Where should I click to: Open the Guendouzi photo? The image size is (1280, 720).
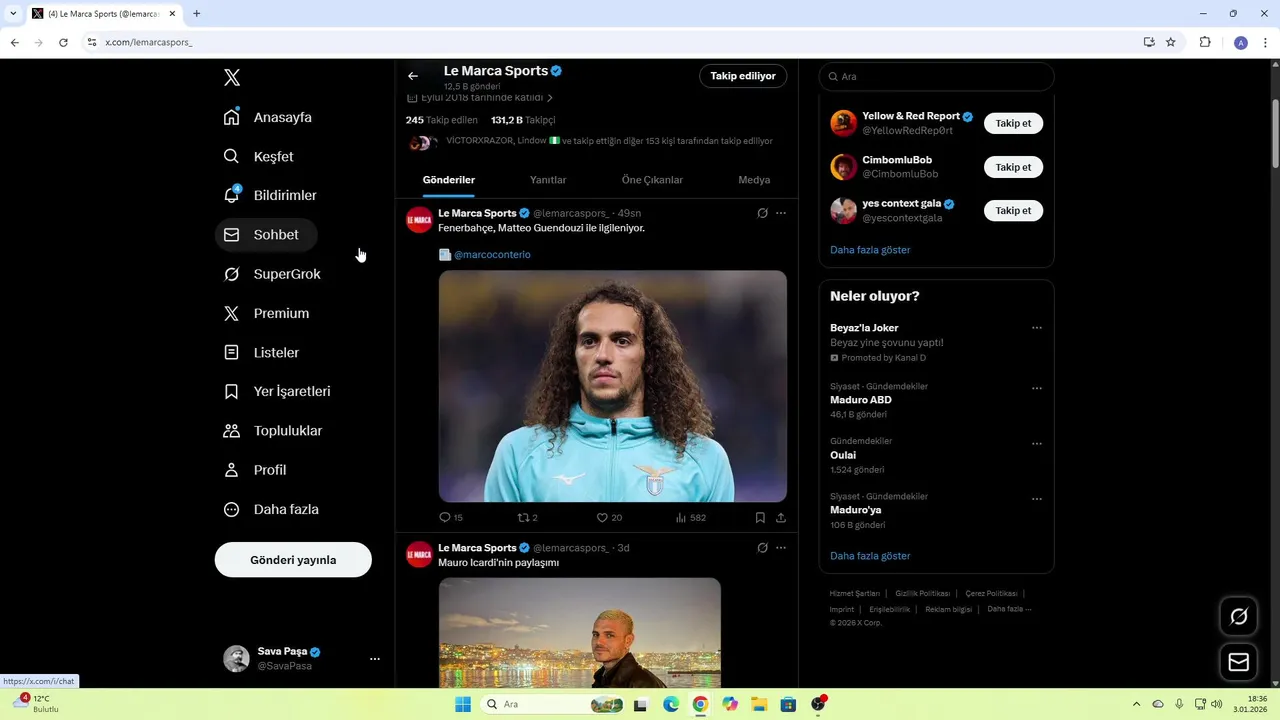(613, 386)
